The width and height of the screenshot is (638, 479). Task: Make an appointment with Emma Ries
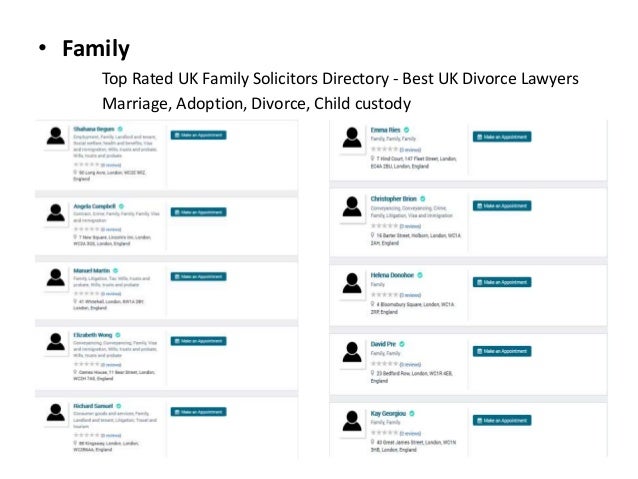click(x=502, y=137)
